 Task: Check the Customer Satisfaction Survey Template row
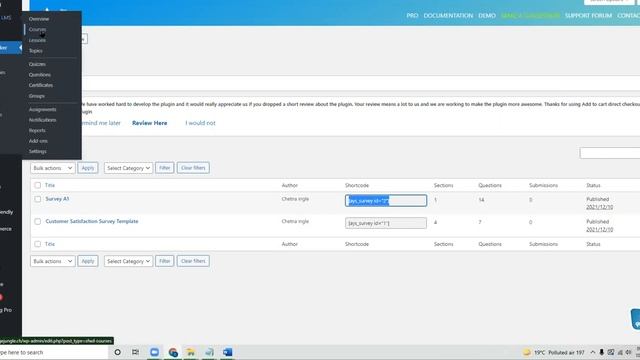pos(38,222)
